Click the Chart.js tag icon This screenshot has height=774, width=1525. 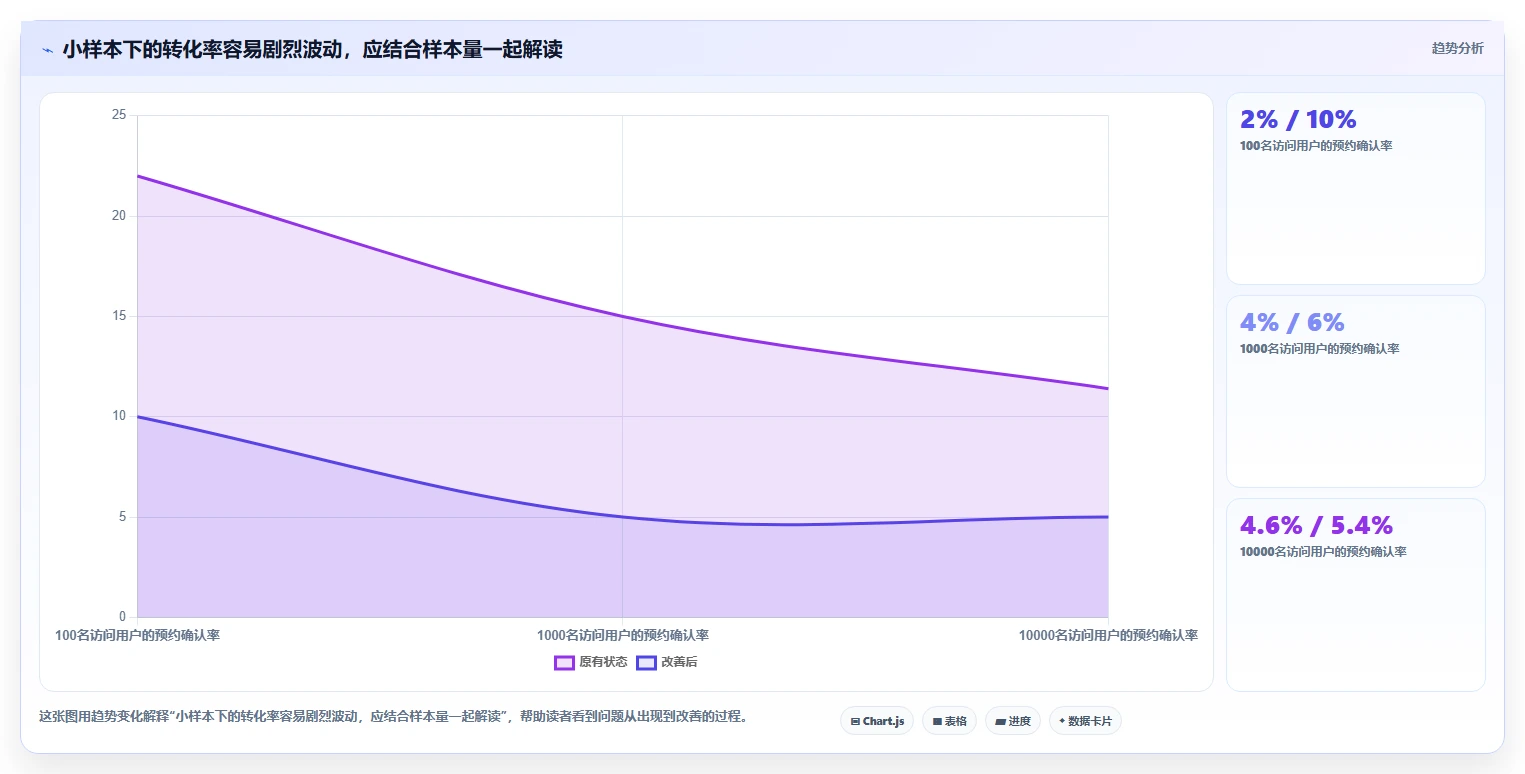pyautogui.click(x=855, y=721)
